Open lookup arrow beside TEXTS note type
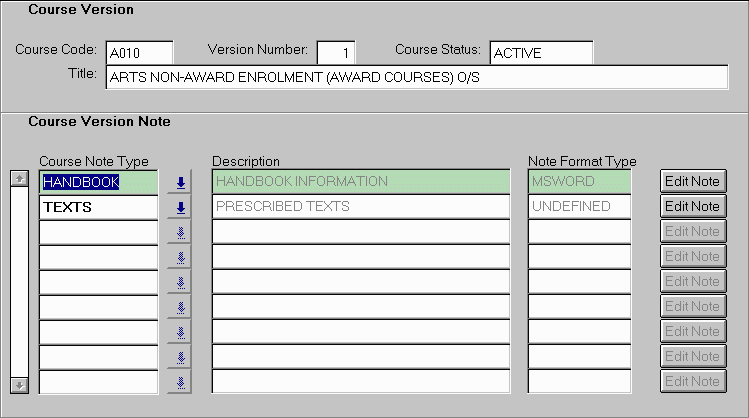Viewport: 749px width, 418px height. pyautogui.click(x=180, y=207)
